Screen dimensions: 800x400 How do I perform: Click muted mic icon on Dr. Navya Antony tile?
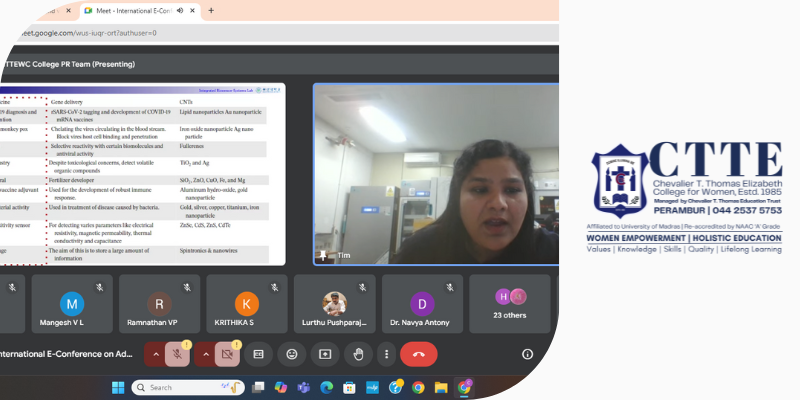click(450, 288)
